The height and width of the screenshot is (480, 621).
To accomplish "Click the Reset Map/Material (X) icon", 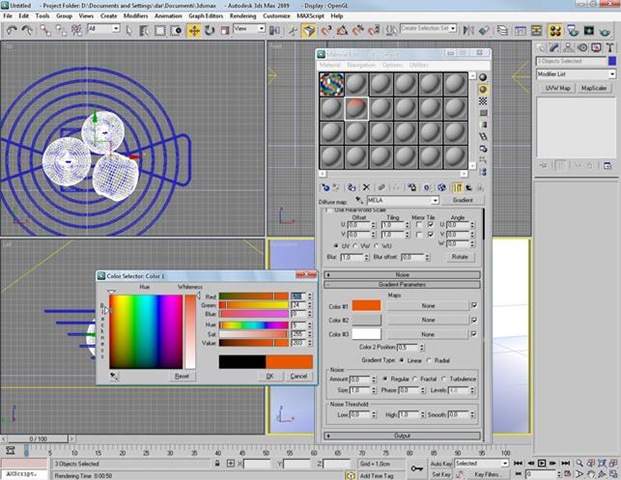I will [x=366, y=187].
